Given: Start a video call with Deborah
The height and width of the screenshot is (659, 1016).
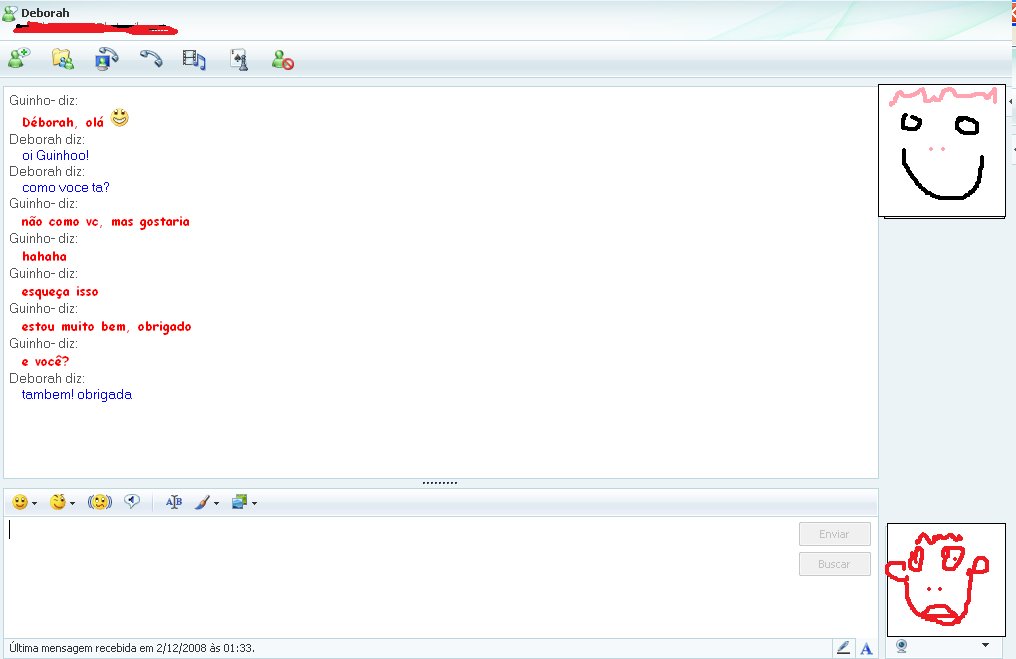Looking at the screenshot, I should pyautogui.click(x=106, y=59).
